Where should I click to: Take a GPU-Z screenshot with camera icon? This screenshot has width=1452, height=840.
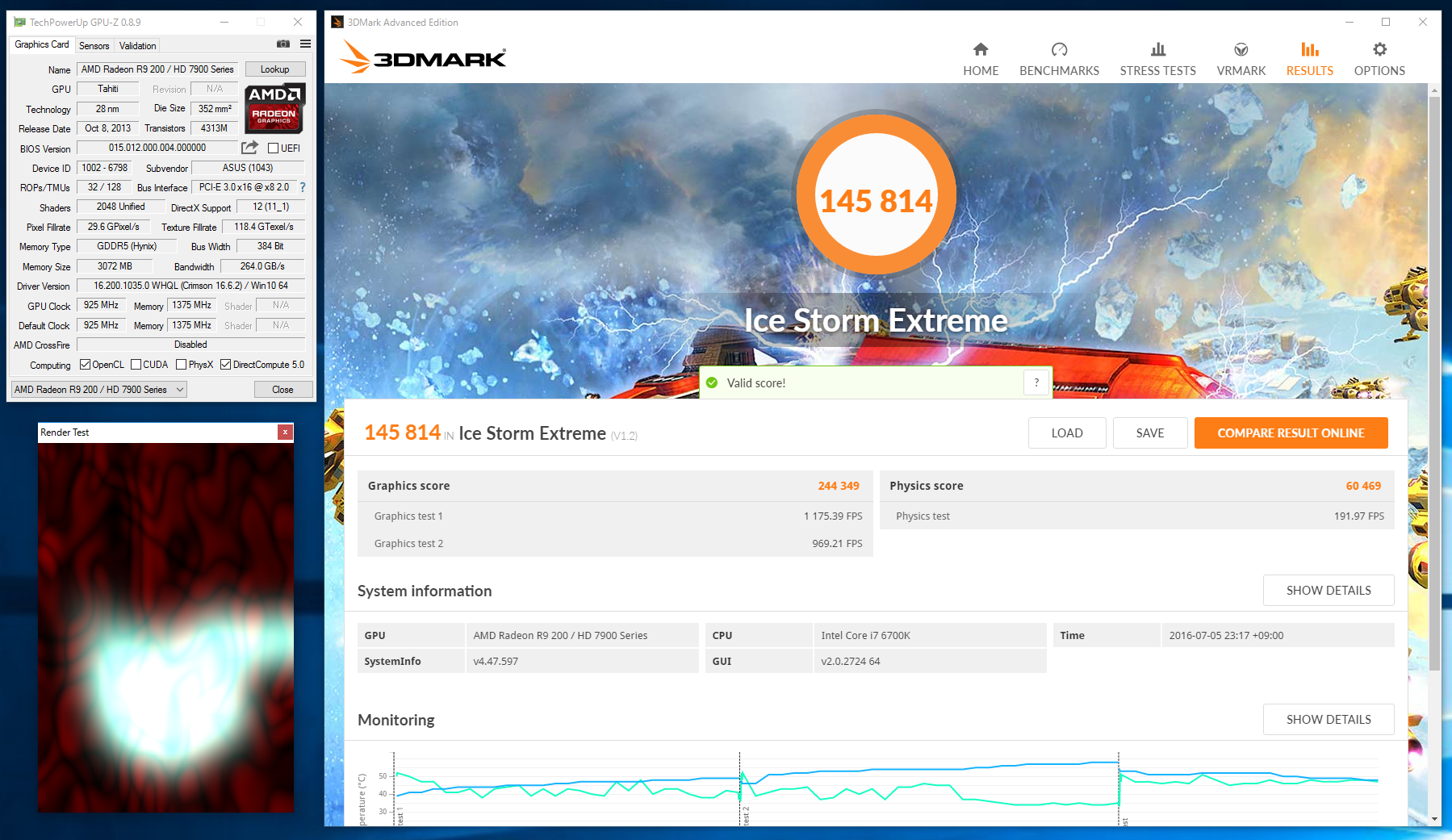[x=283, y=44]
